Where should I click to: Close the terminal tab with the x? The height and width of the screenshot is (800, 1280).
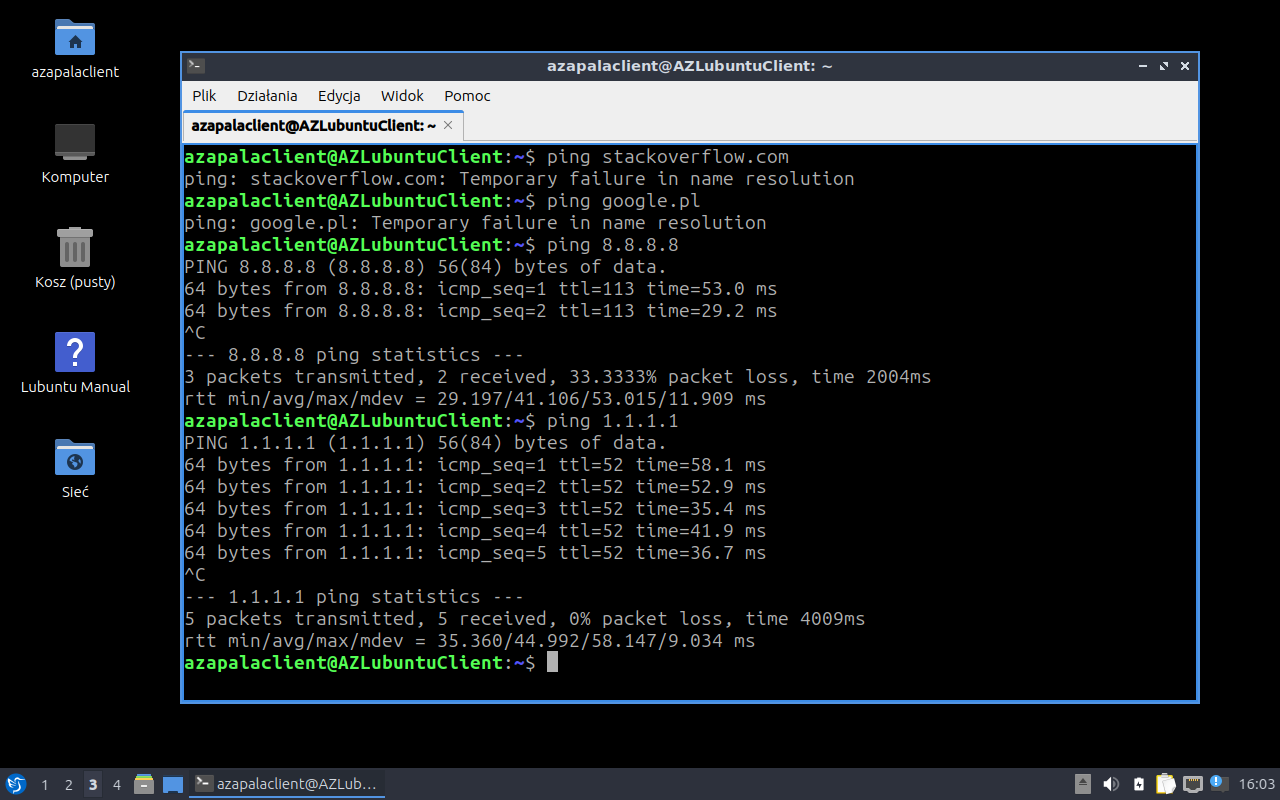coord(448,125)
